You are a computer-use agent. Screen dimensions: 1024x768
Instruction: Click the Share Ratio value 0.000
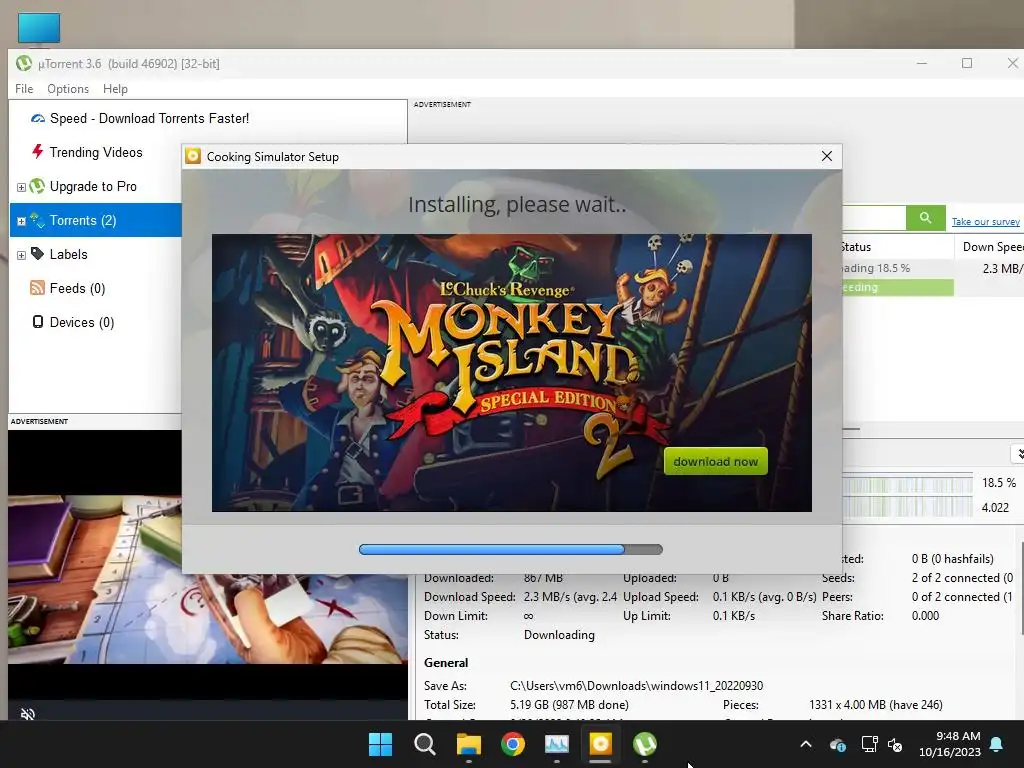click(925, 616)
